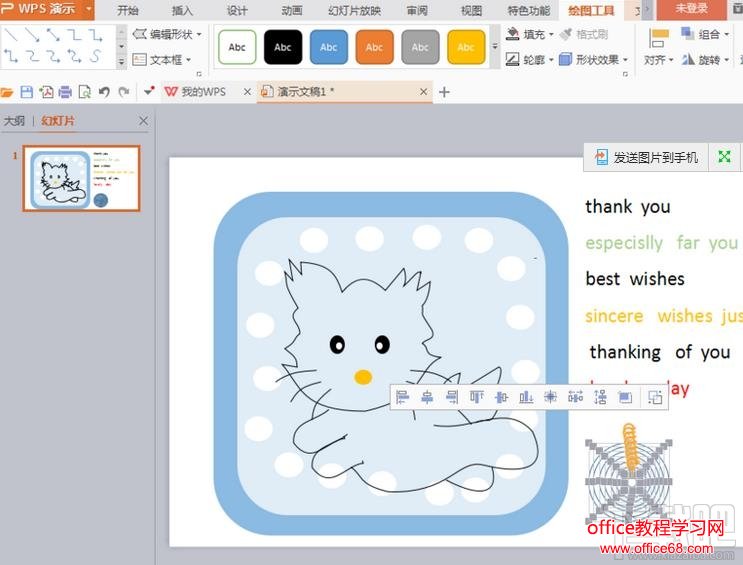The width and height of the screenshot is (743, 565).
Task: Click the Undo arrow icon
Action: point(104,92)
